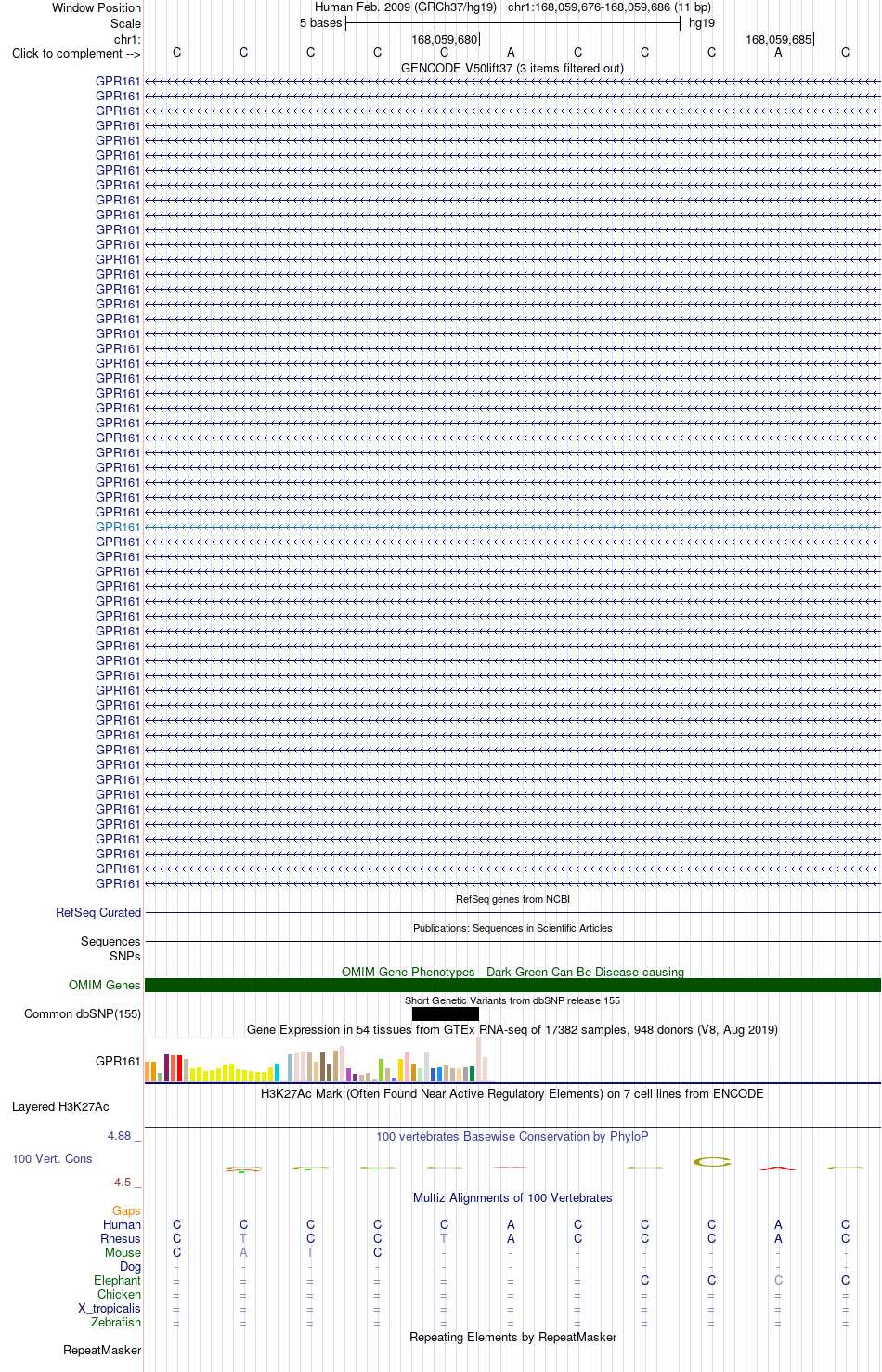Select the 'Click to complement -->' label

point(76,53)
